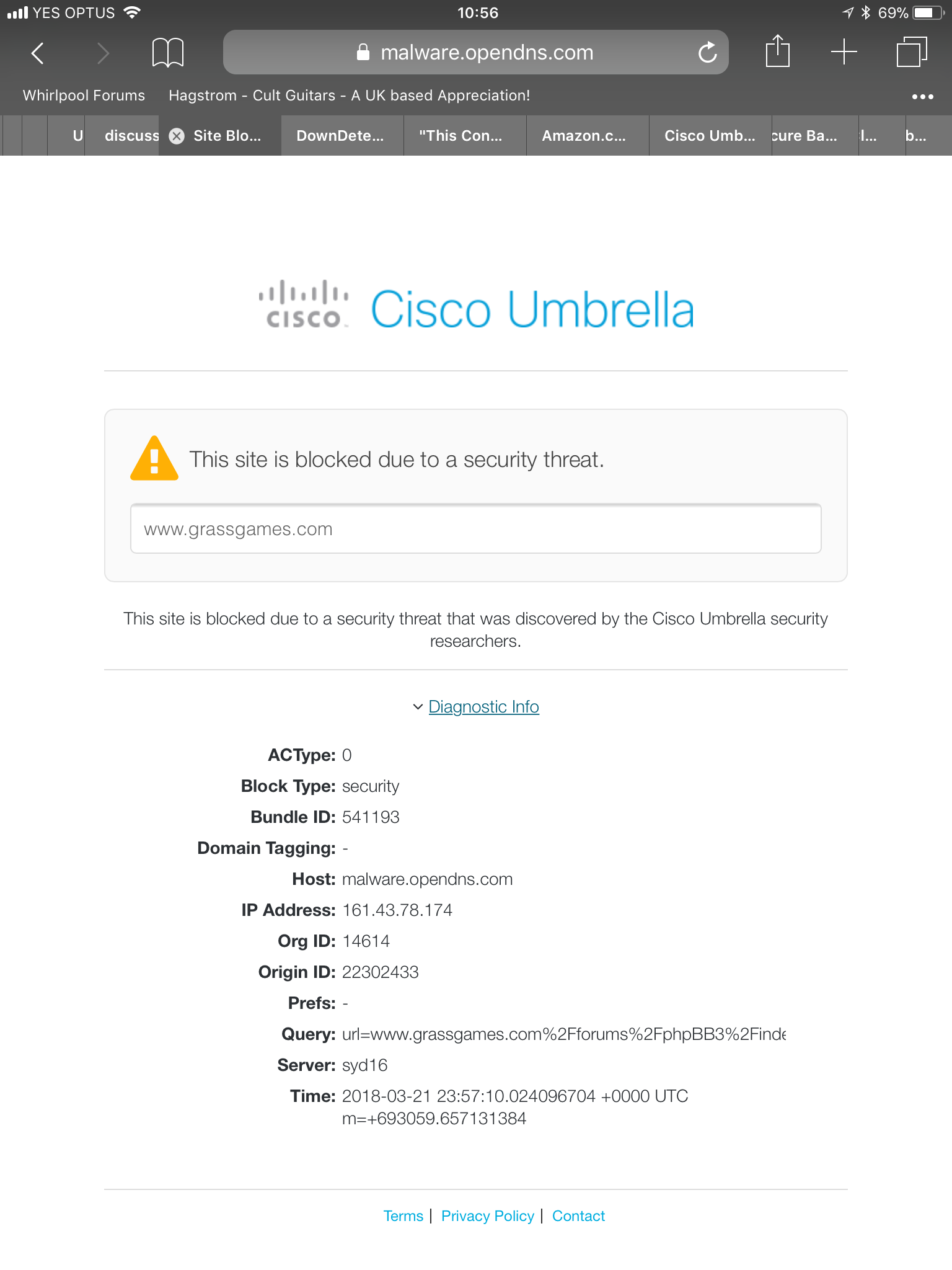Open the Hagstrom Cult Guitars bookmark
The height and width of the screenshot is (1270, 952).
click(350, 95)
